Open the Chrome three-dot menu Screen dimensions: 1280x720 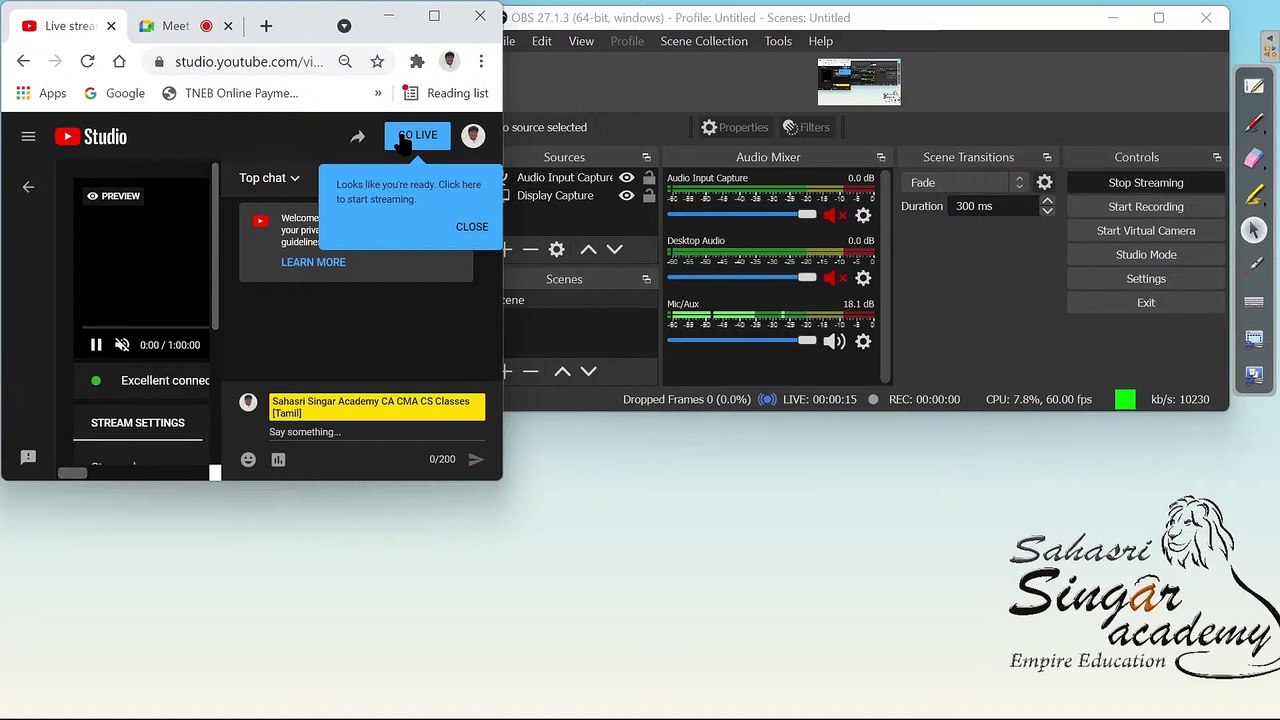click(x=481, y=62)
